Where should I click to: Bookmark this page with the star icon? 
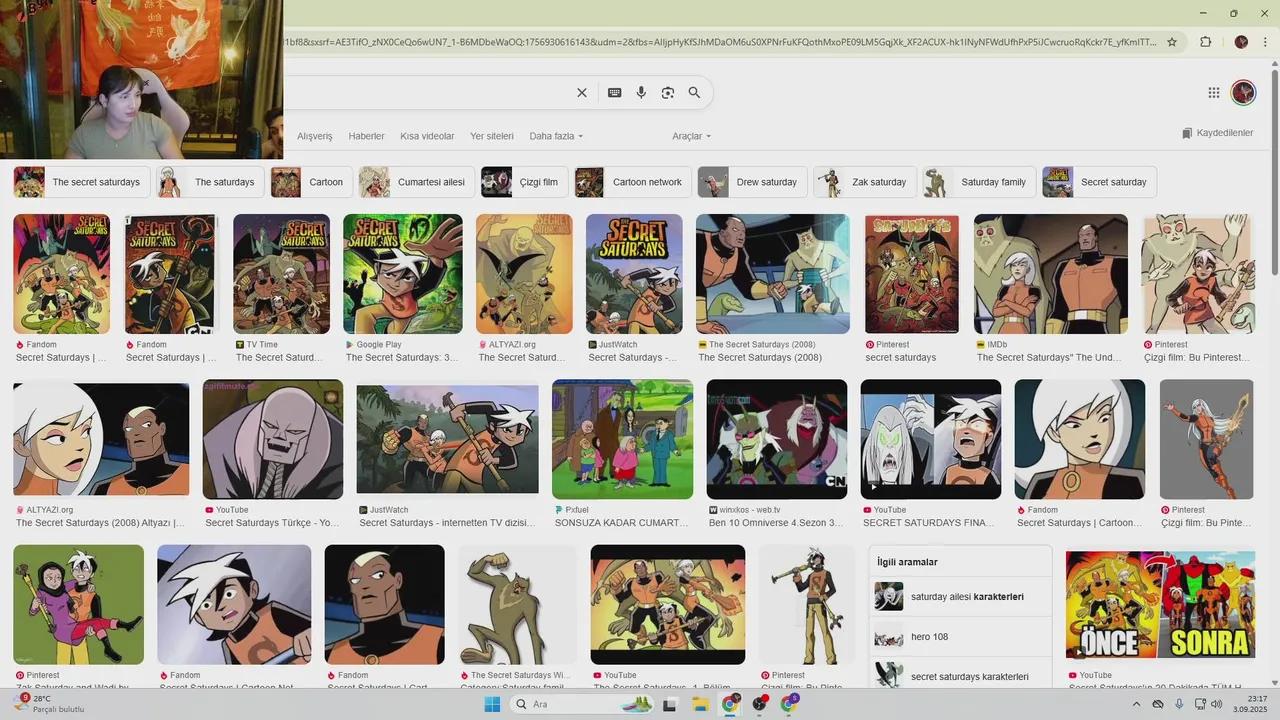click(x=1172, y=42)
